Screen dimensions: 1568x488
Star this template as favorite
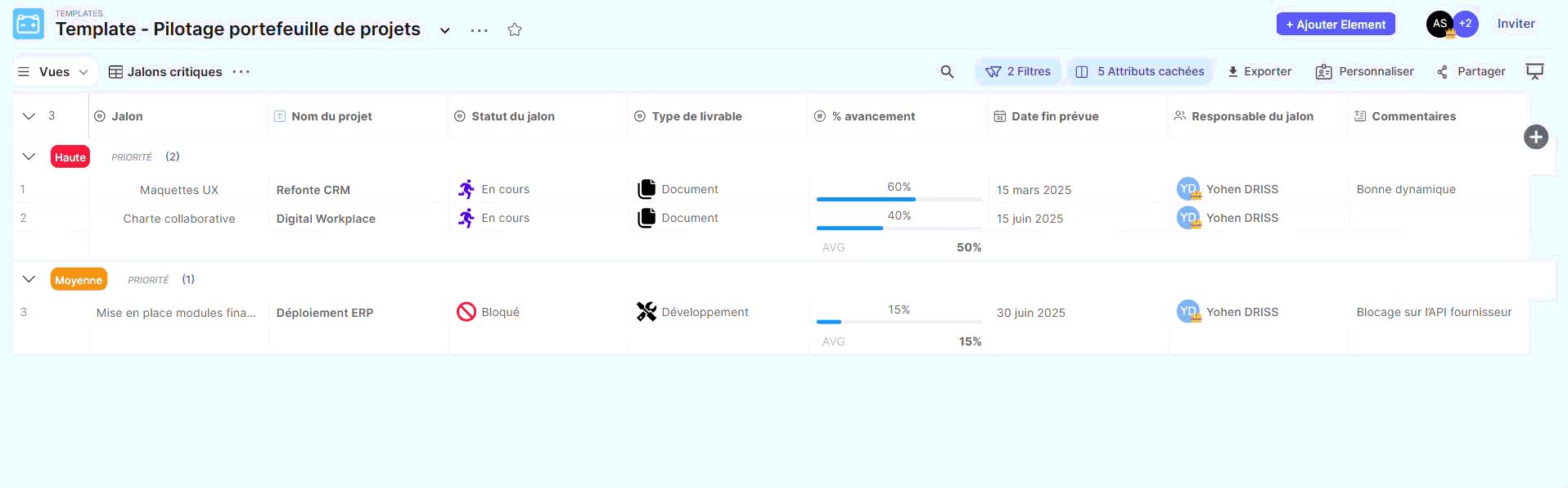click(x=514, y=30)
